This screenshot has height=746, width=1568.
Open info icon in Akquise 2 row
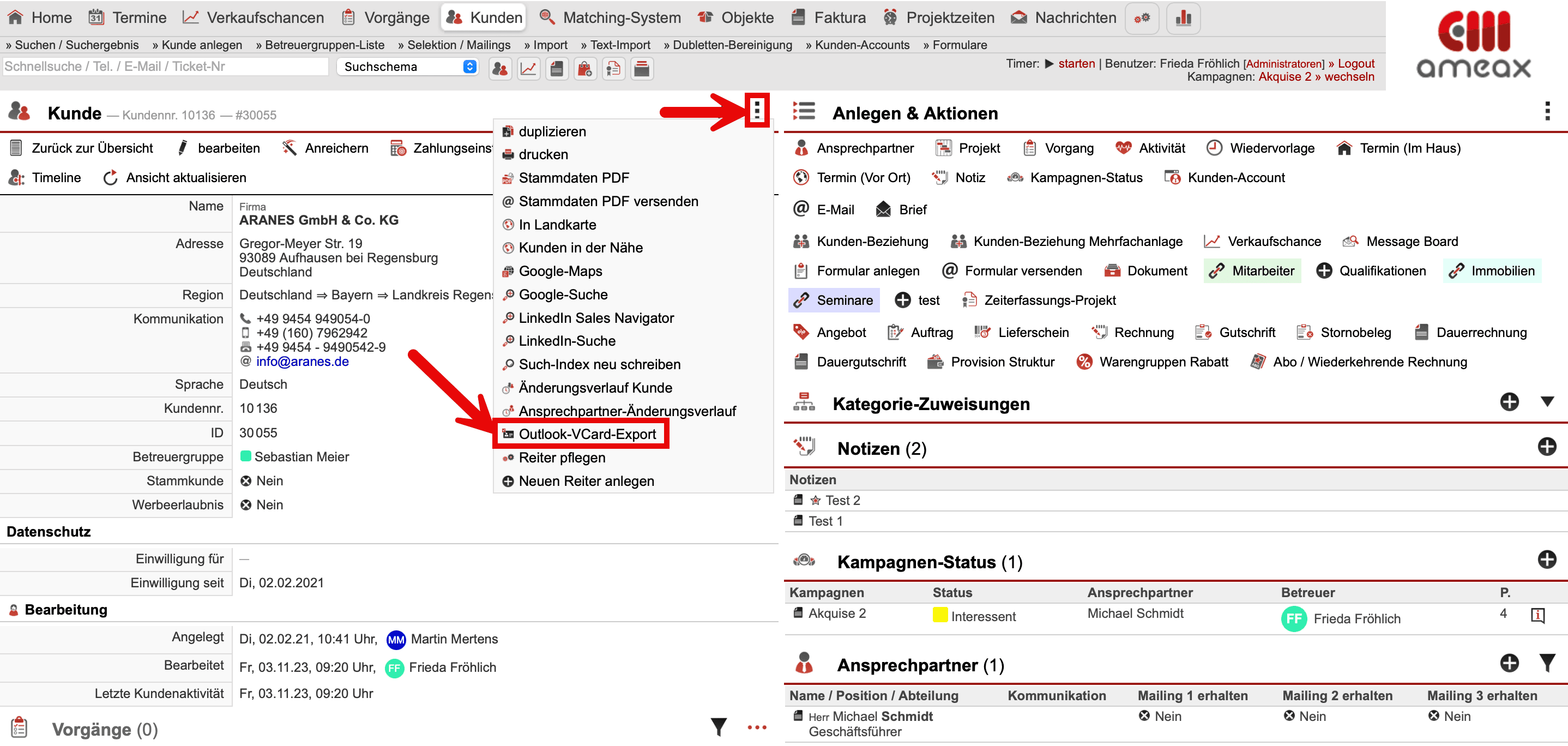pyautogui.click(x=1537, y=615)
